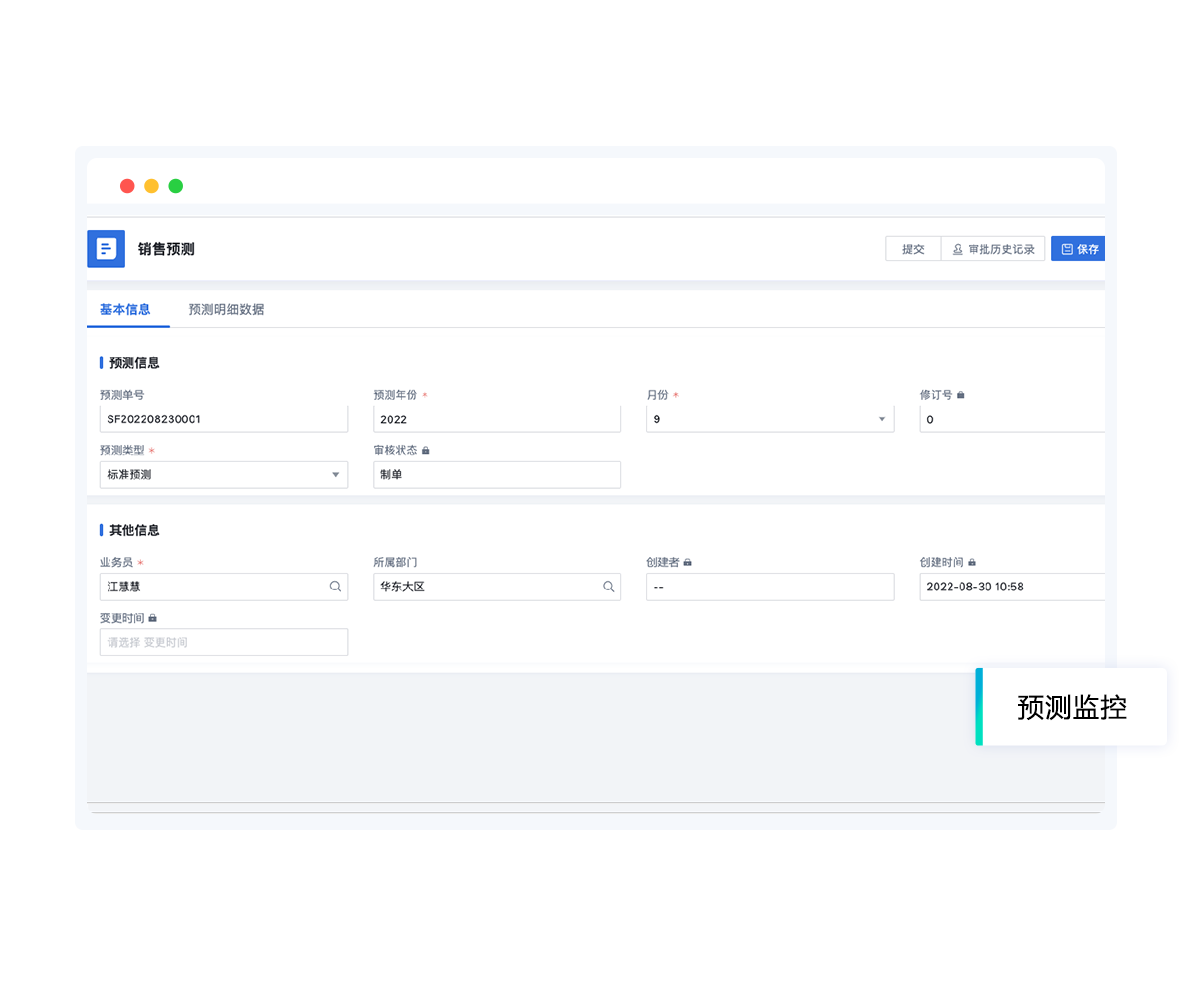Click the green macOS window dot

point(176,186)
